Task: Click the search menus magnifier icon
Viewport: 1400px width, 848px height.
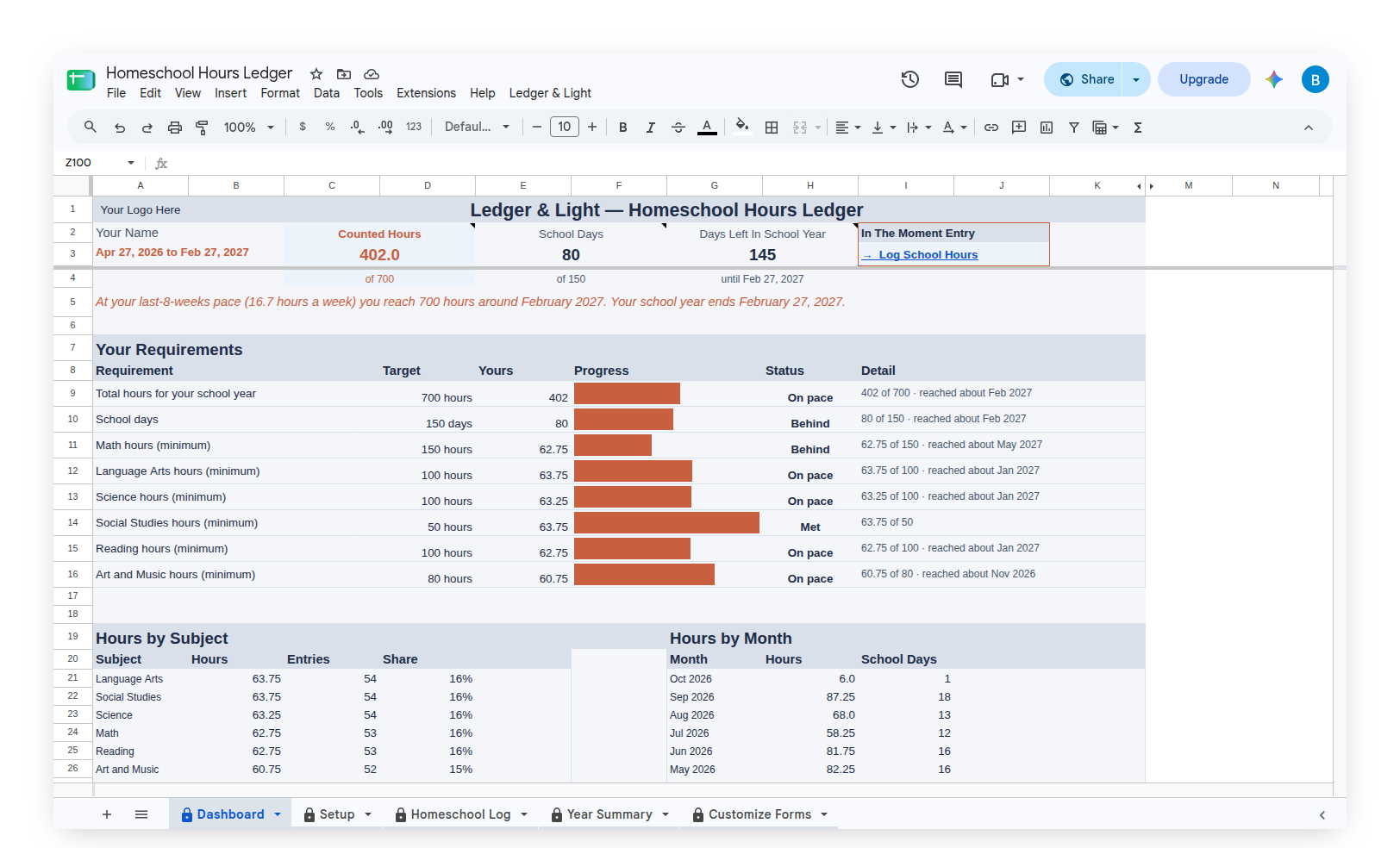Action: tap(91, 127)
